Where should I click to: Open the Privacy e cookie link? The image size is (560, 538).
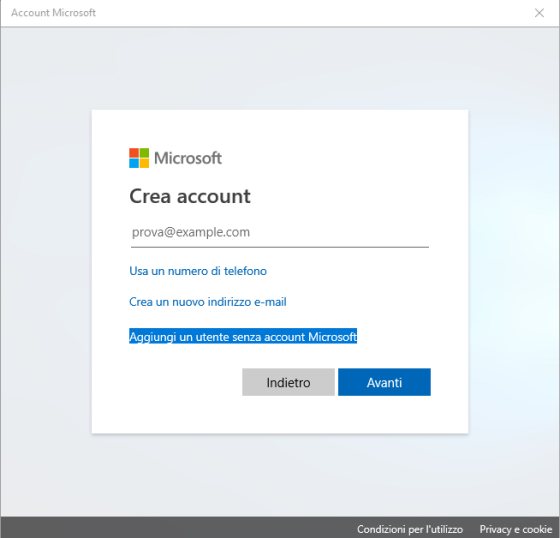(516, 529)
